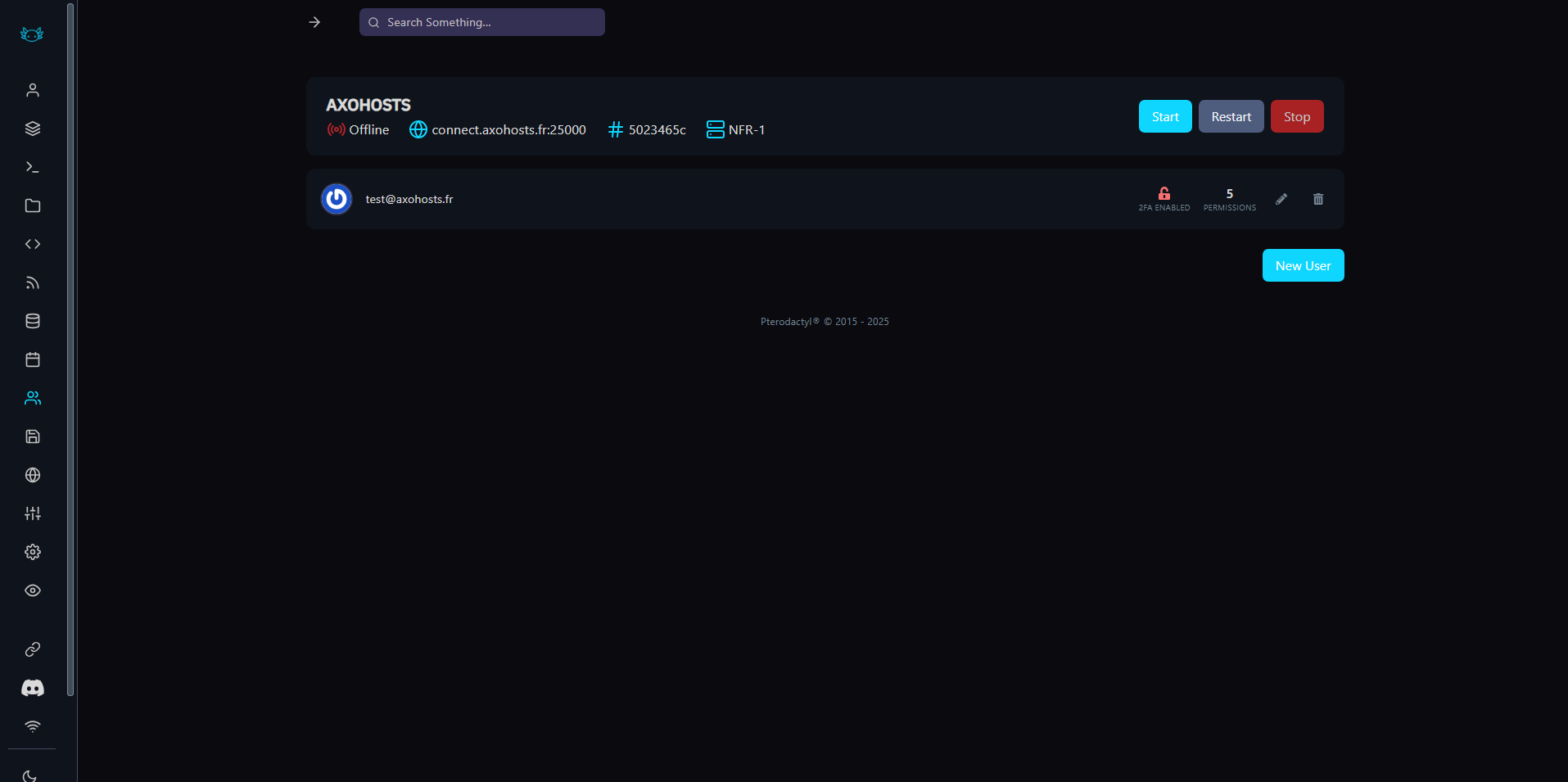Image resolution: width=1568 pixels, height=782 pixels.
Task: Expand the sidebar with arrow icon
Action: (314, 22)
